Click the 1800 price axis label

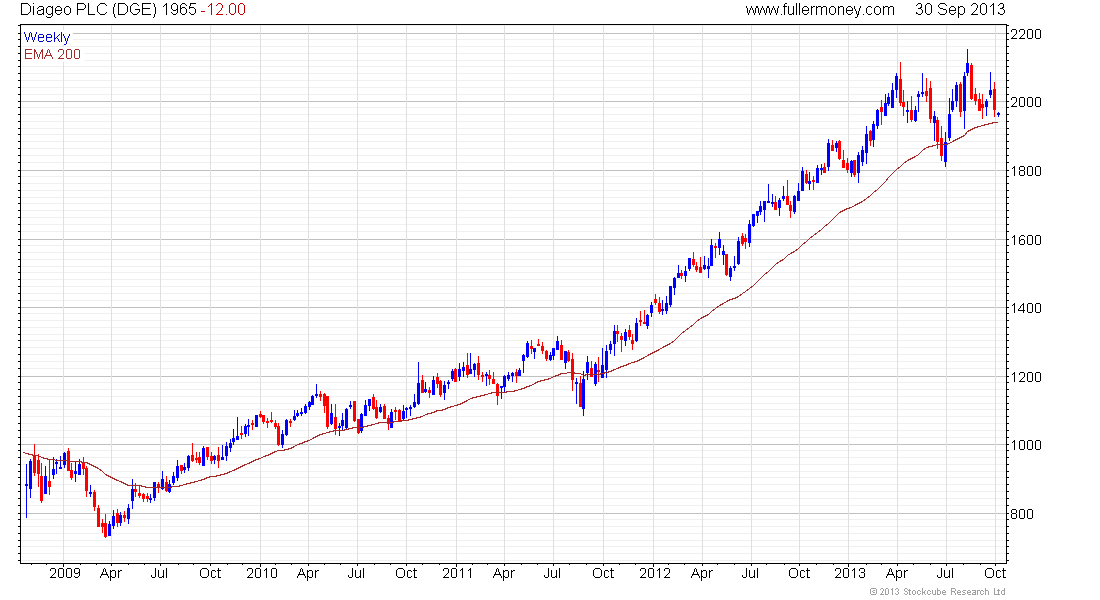tap(1026, 171)
